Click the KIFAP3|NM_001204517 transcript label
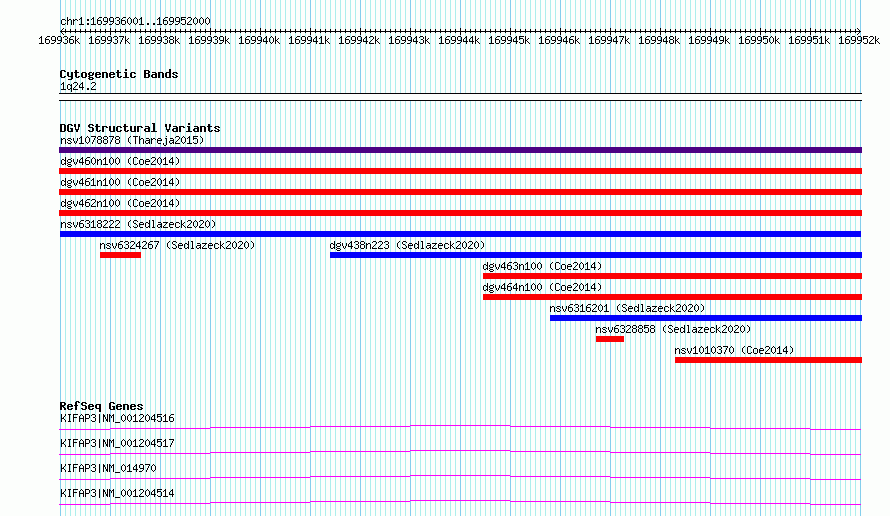 [117, 443]
